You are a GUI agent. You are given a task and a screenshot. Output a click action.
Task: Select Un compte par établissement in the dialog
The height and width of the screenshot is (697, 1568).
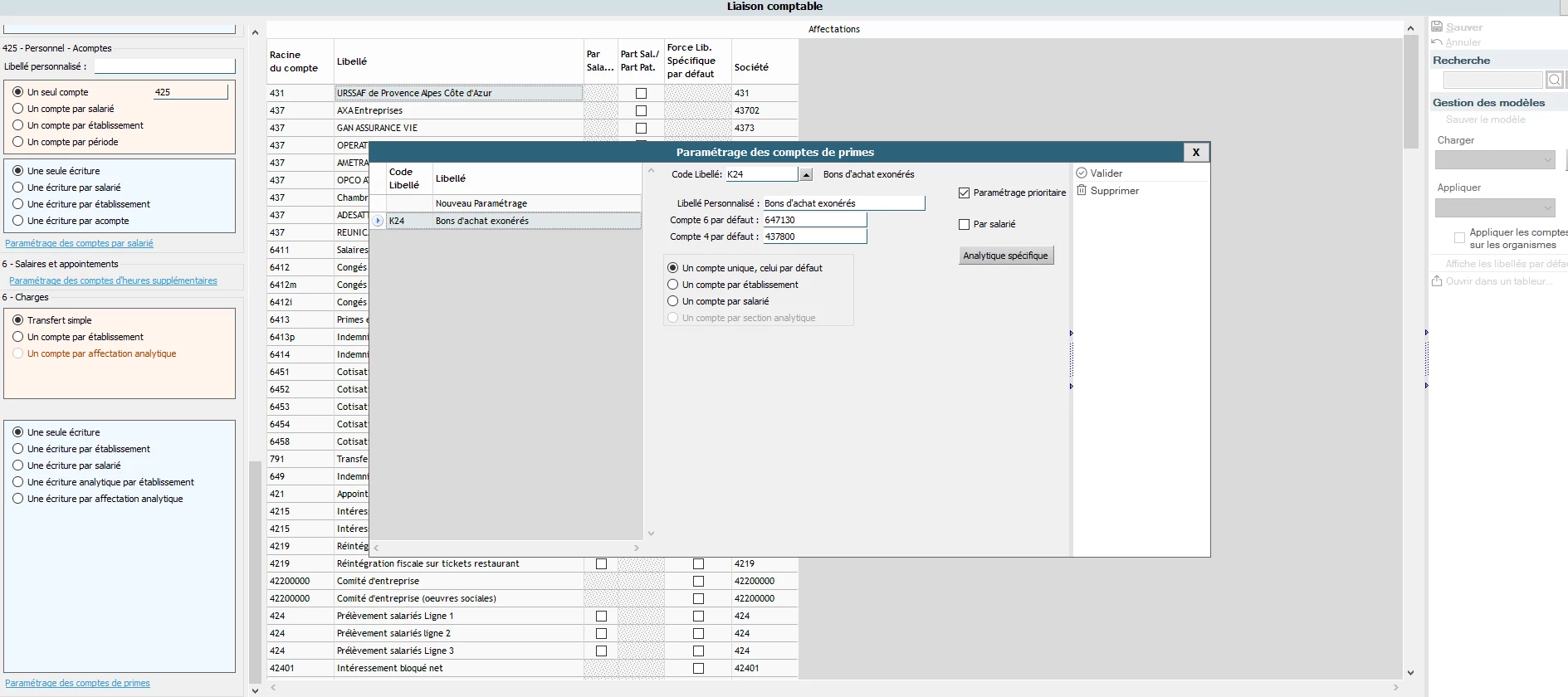(673, 285)
